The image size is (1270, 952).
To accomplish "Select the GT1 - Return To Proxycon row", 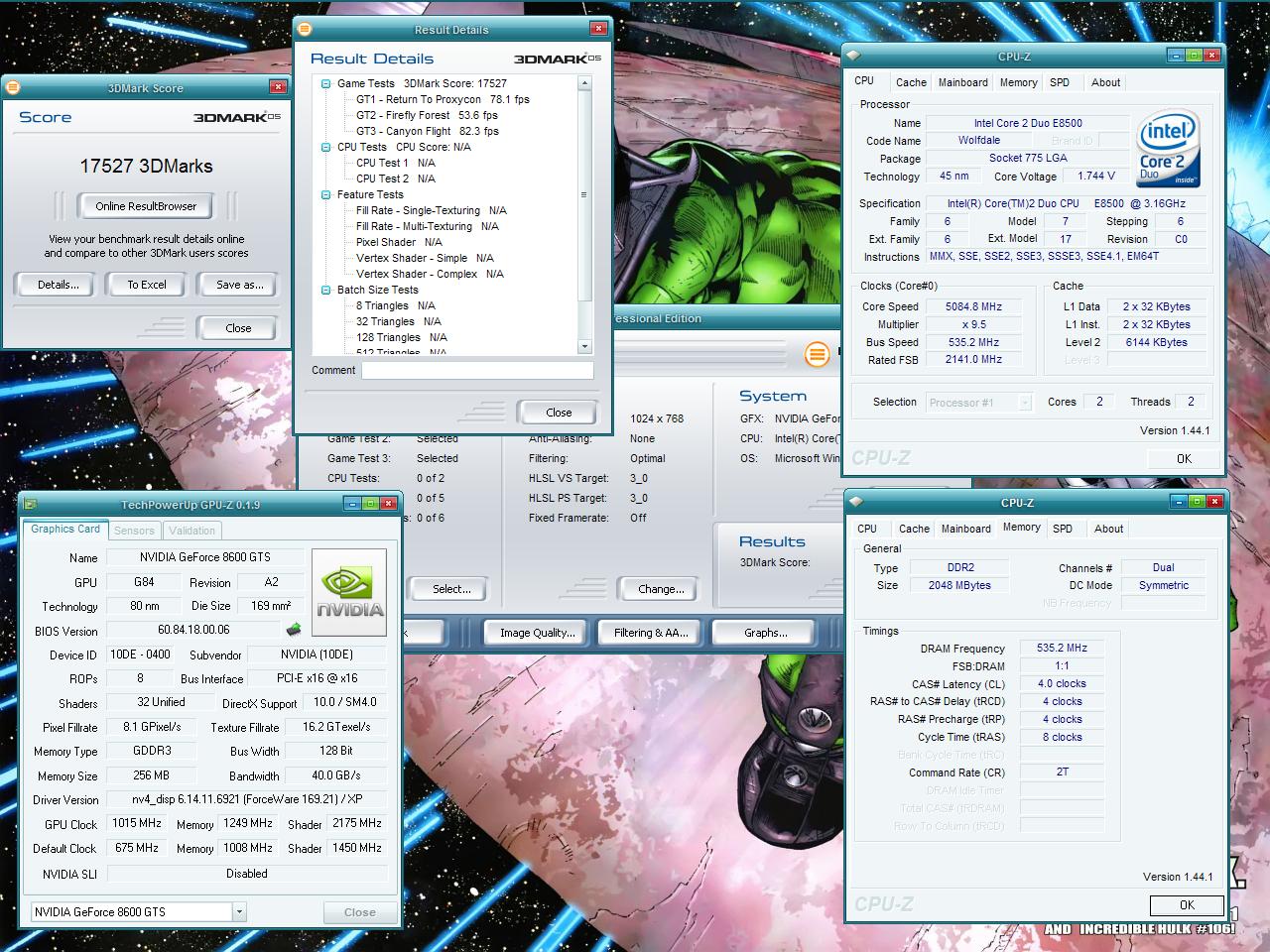I will pyautogui.click(x=443, y=99).
